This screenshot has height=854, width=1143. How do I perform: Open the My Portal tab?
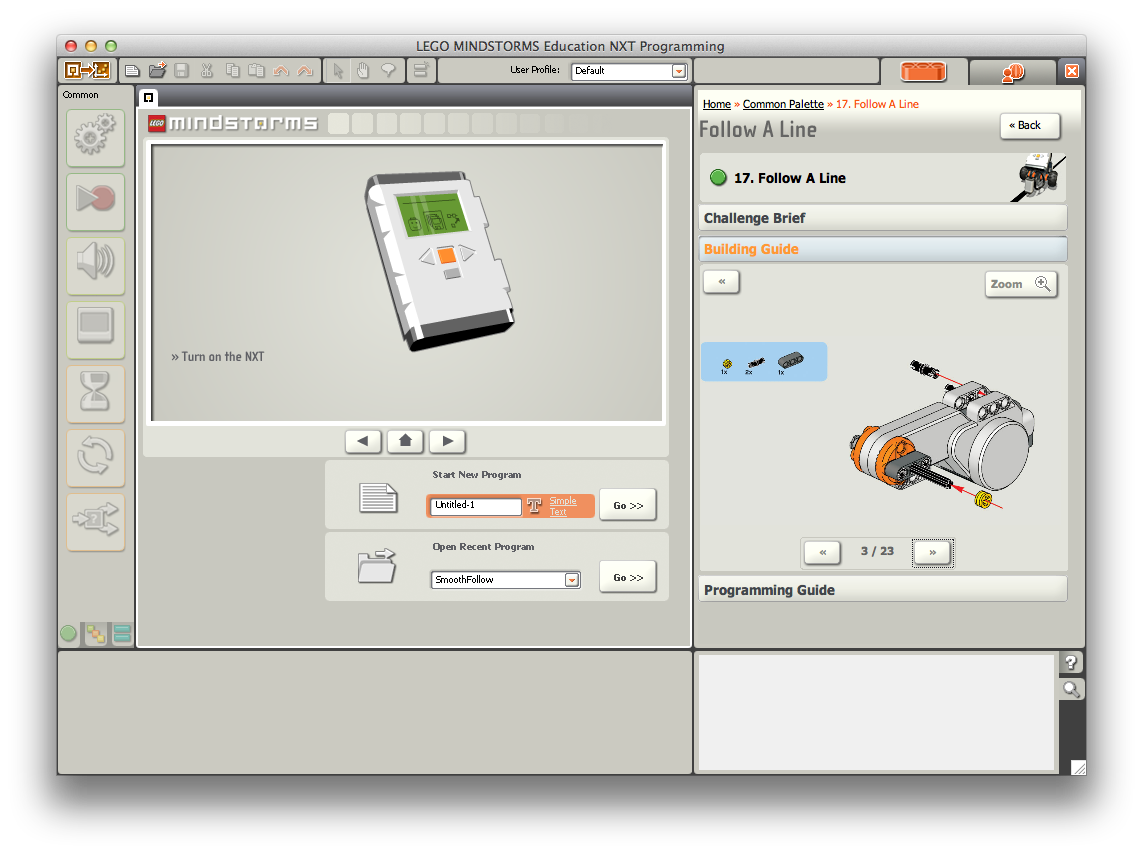pyautogui.click(x=1013, y=71)
